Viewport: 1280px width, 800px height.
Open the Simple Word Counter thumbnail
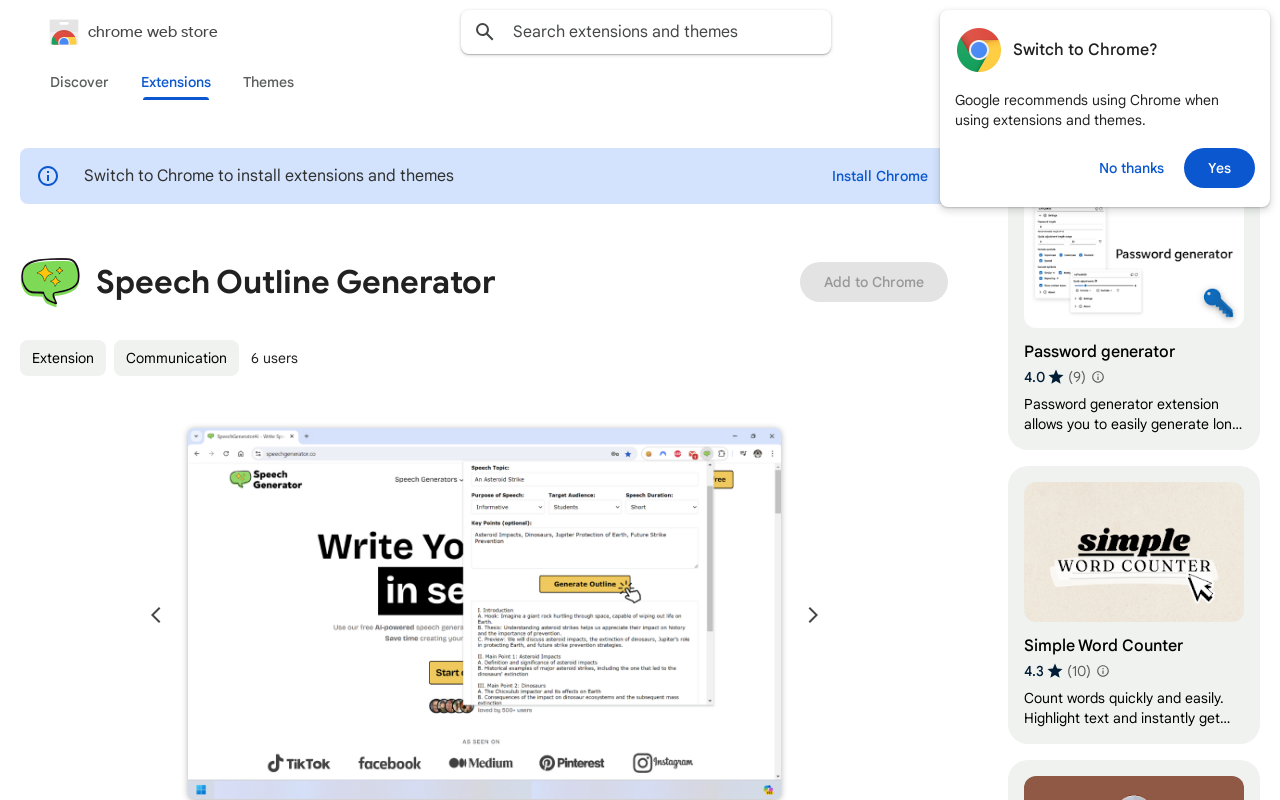(x=1133, y=552)
